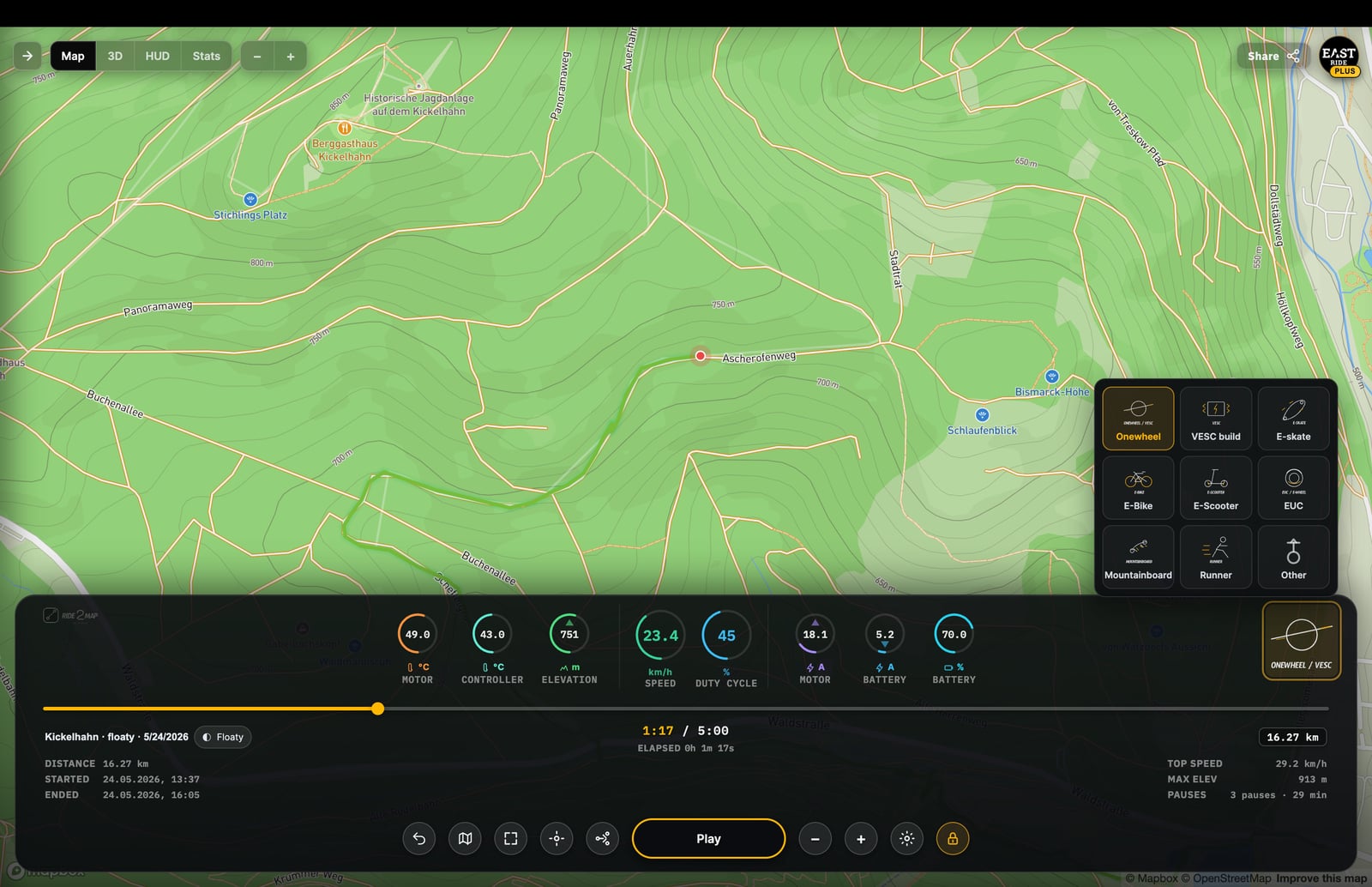Click ride title Kickelhahn floaty text
Viewport: 1372px width, 887px height.
coord(117,737)
